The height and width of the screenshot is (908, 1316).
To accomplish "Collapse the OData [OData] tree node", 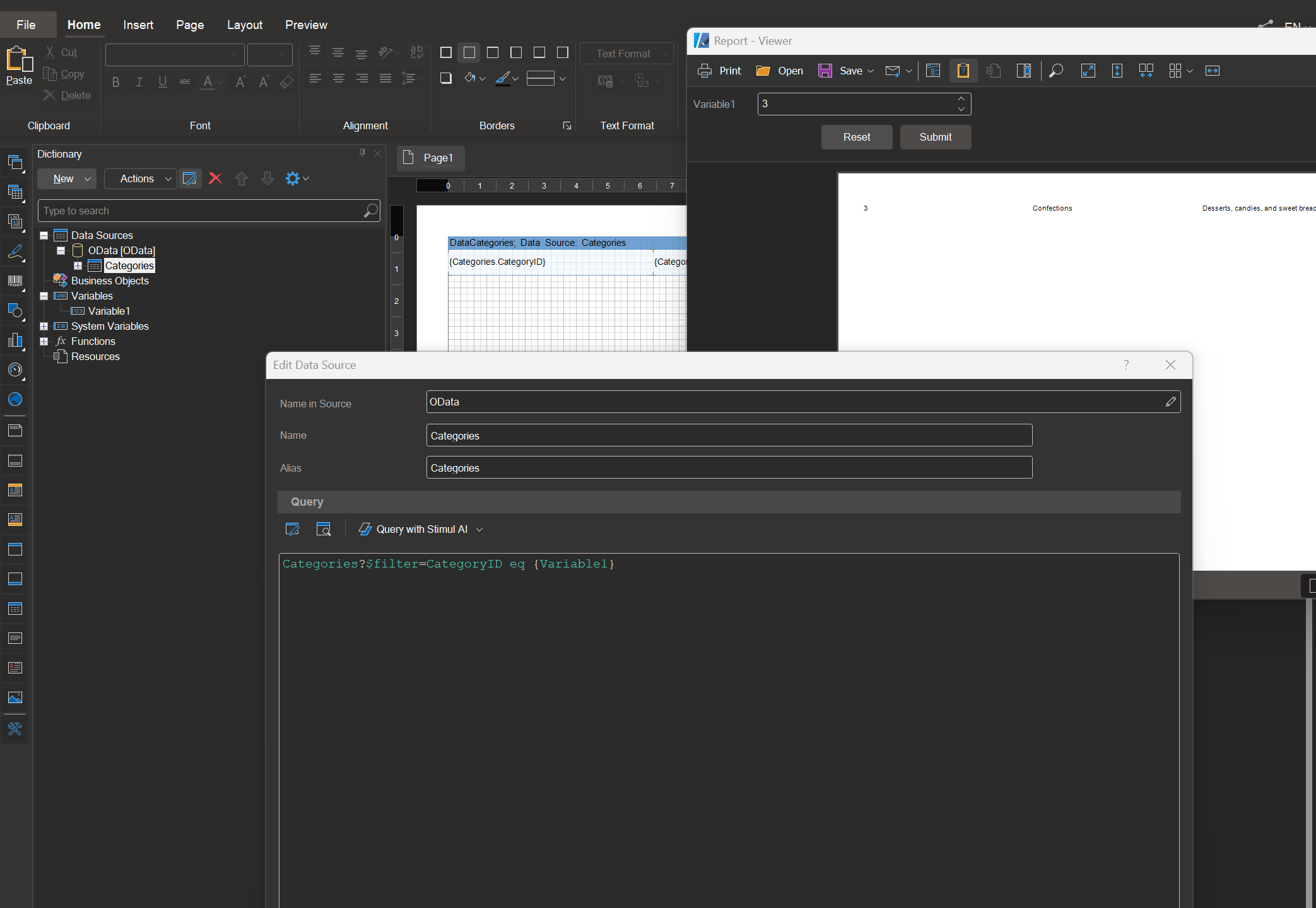I will click(61, 250).
